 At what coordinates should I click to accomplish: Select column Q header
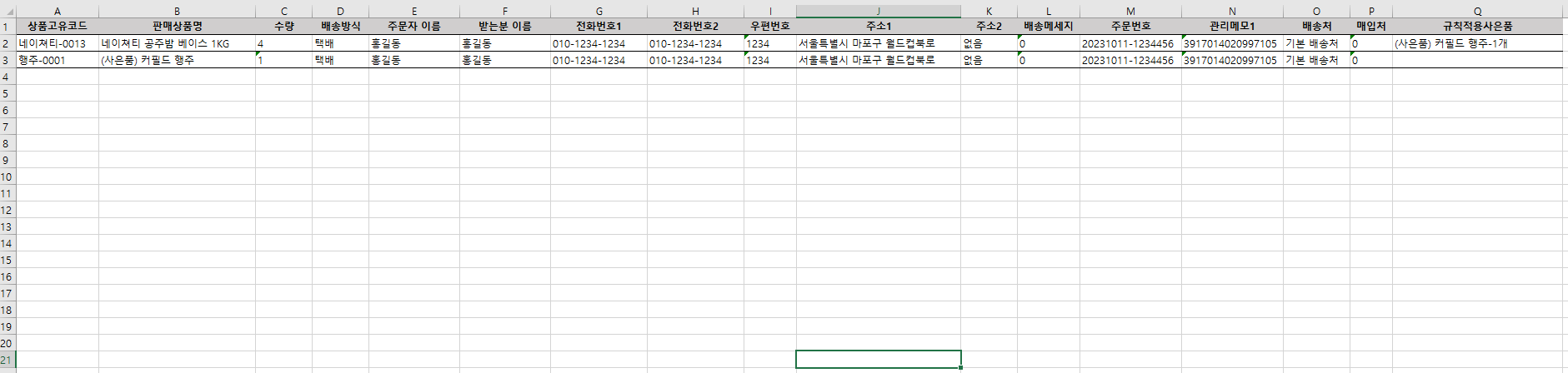[x=1478, y=12]
